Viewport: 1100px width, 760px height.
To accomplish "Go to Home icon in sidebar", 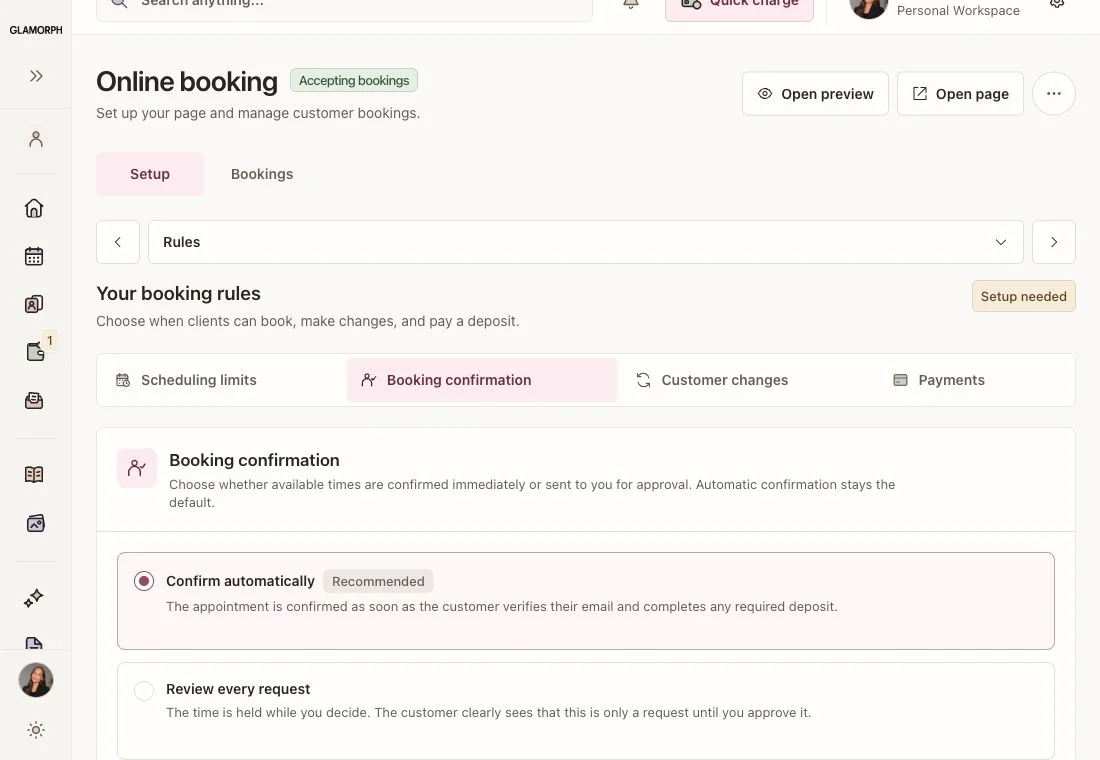I will click(34, 208).
